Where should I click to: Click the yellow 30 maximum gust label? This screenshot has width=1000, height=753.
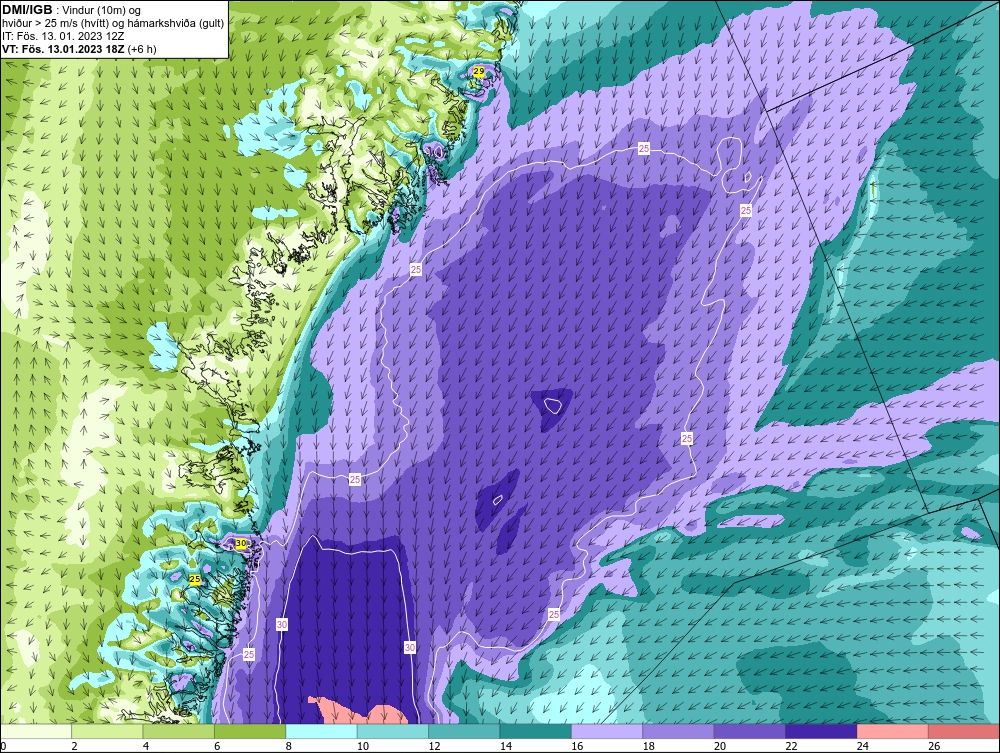pos(240,543)
